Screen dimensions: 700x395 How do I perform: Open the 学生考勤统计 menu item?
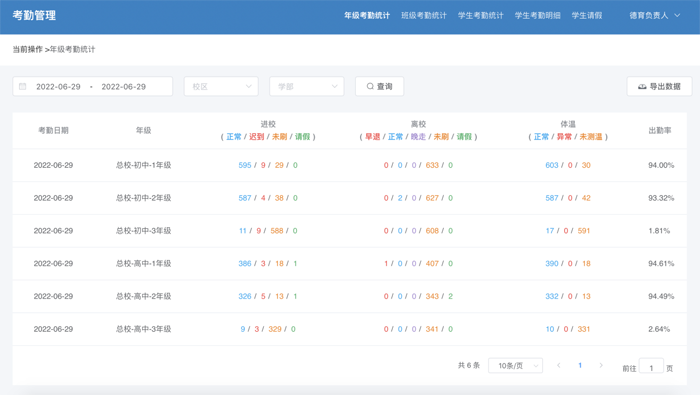[480, 16]
